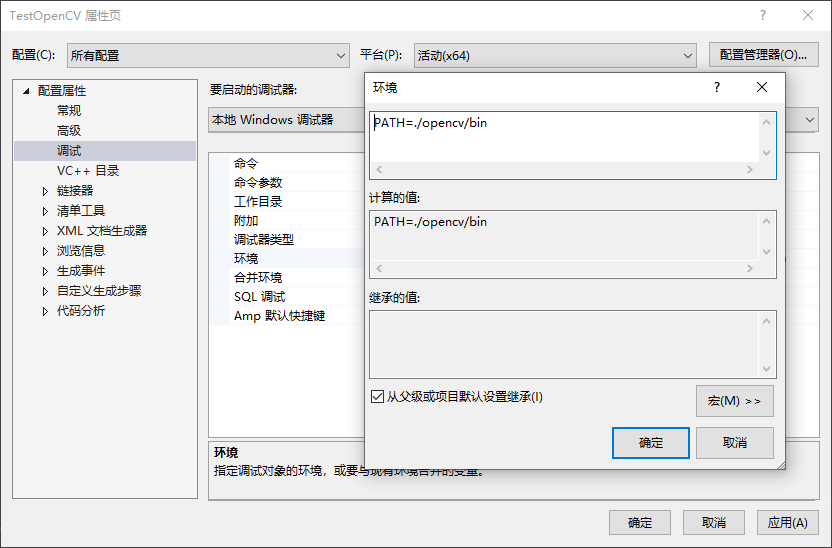The image size is (832, 548).
Task: Expand the 清单工具 tree node arrow
Action: [x=45, y=211]
